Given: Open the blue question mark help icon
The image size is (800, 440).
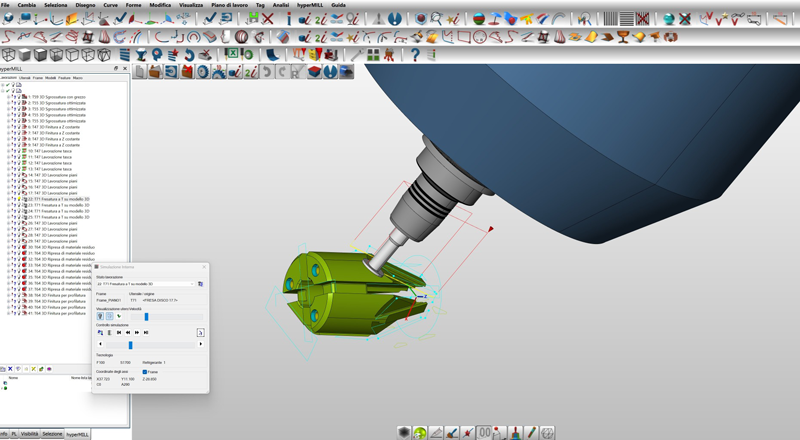Looking at the screenshot, I should coord(415,55).
